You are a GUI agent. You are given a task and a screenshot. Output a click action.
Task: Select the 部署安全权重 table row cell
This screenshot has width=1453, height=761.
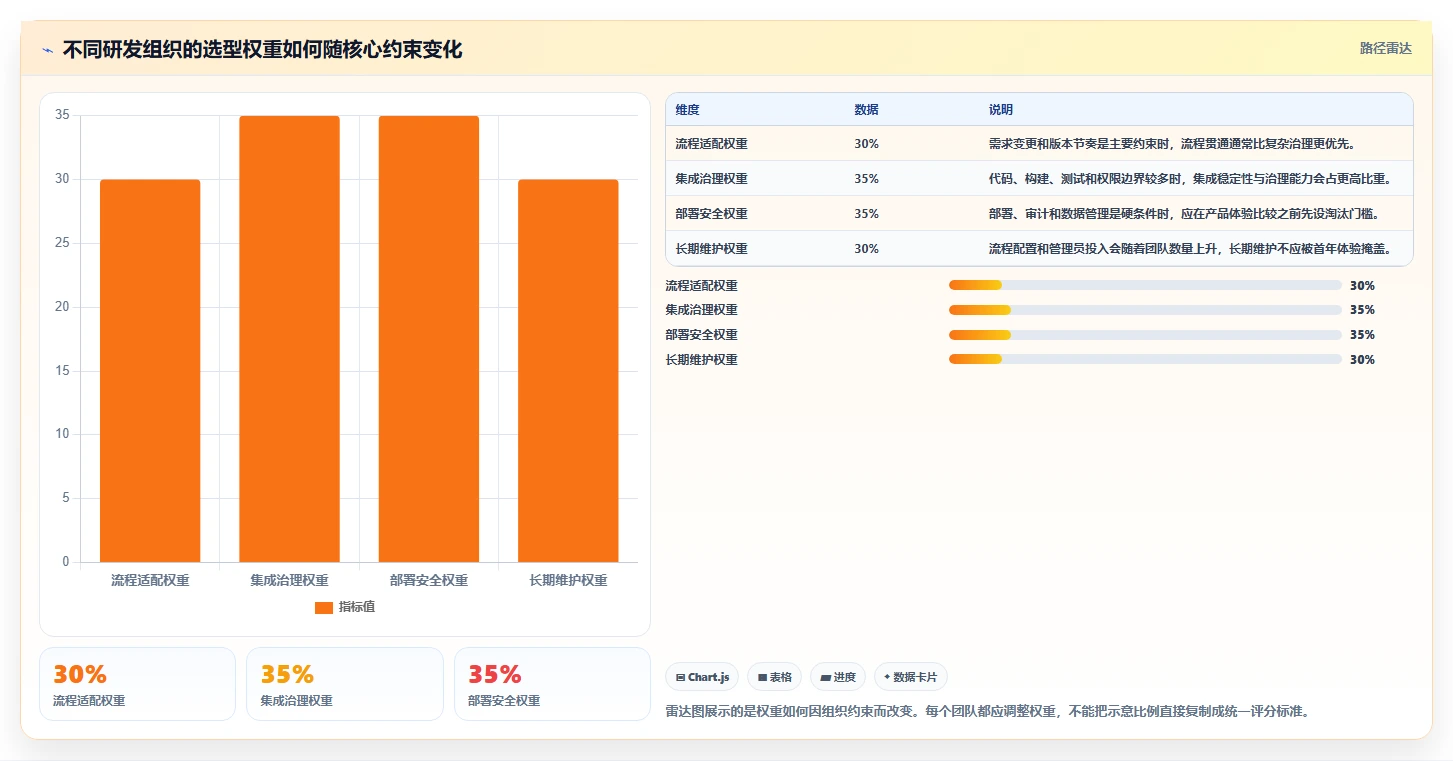(x=711, y=214)
